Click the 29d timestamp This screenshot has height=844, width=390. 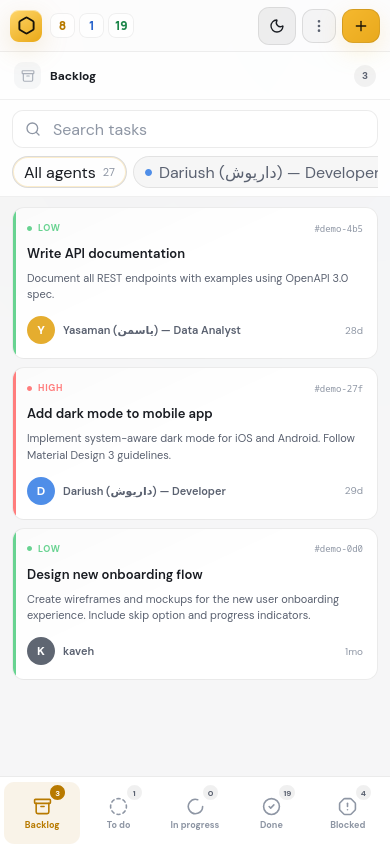click(x=354, y=491)
